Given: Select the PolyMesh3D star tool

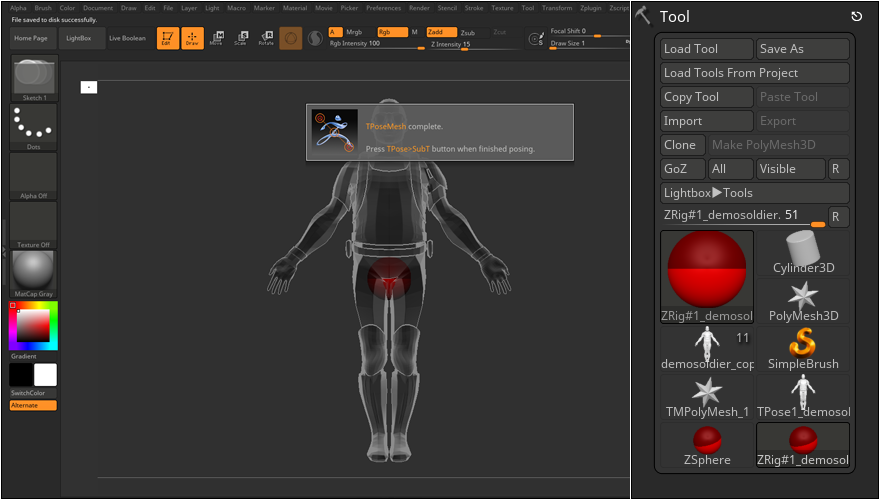Looking at the screenshot, I should [x=803, y=301].
